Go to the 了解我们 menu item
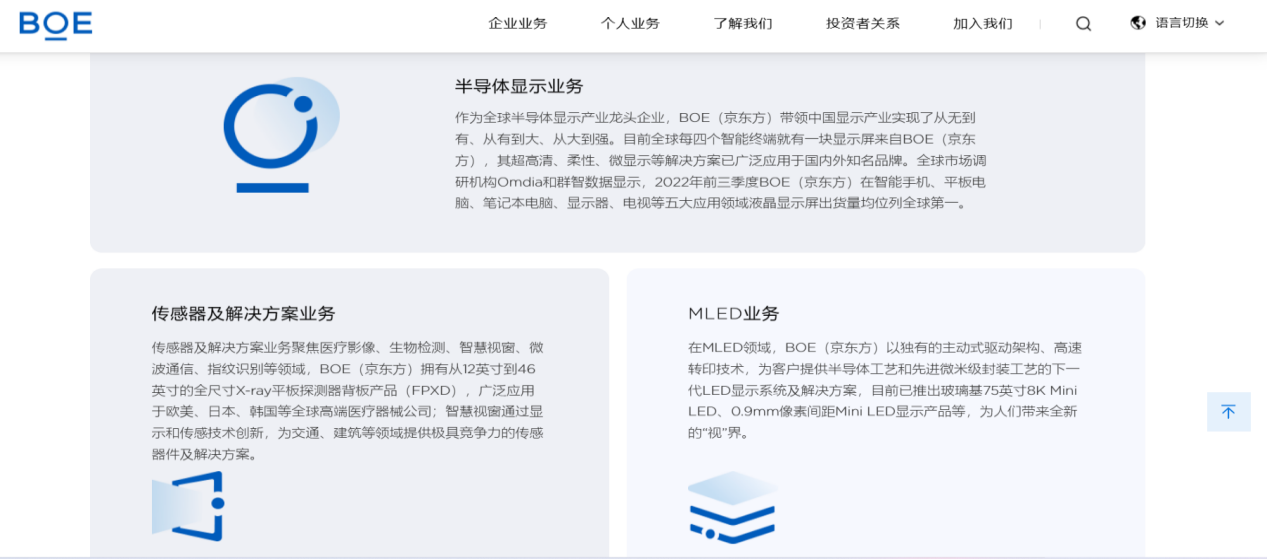Viewport: 1267px width, 559px height. pos(742,24)
